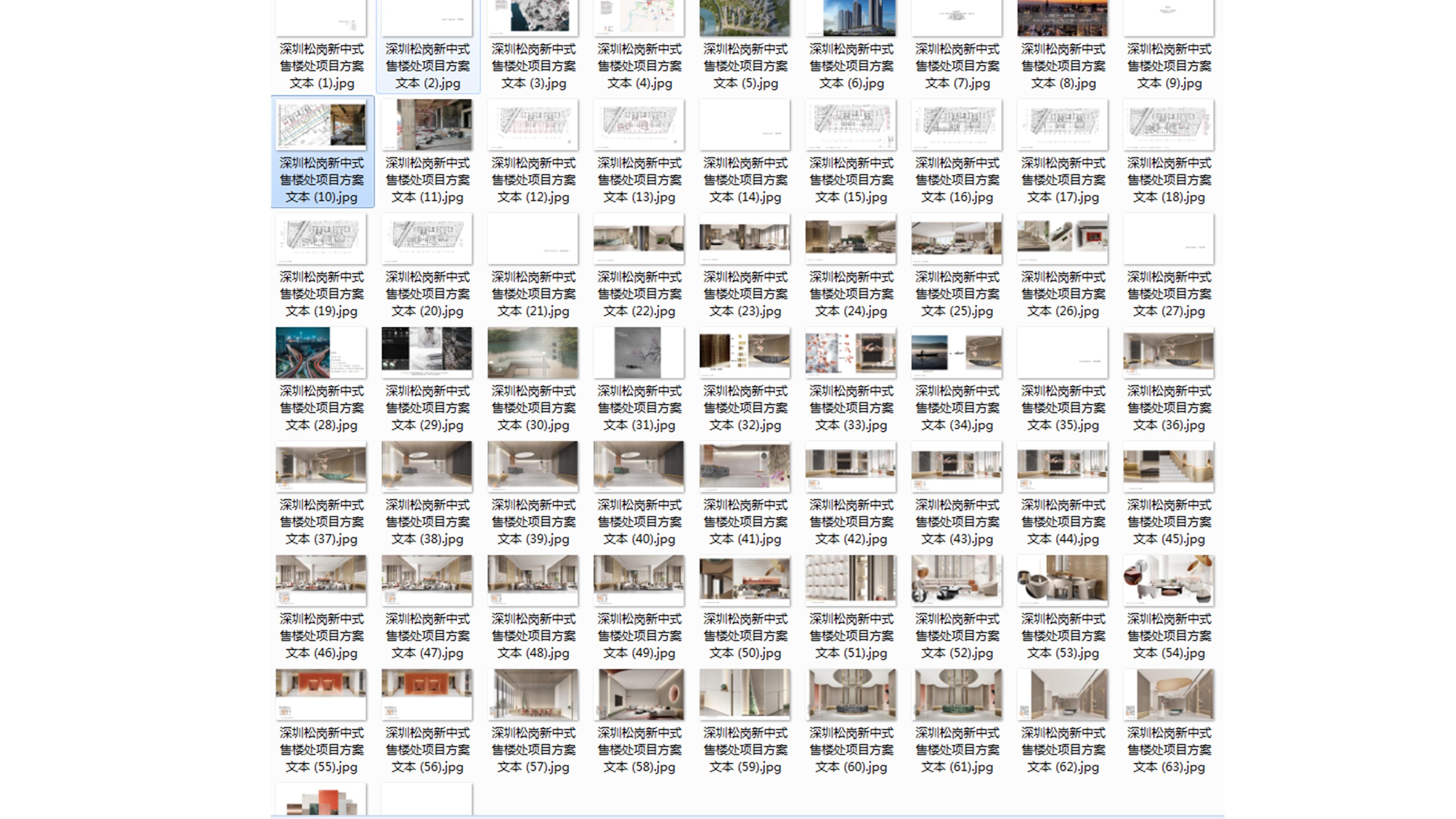
Task: Select the thumbnail of file 文本 (10).jpg
Action: tap(321, 125)
